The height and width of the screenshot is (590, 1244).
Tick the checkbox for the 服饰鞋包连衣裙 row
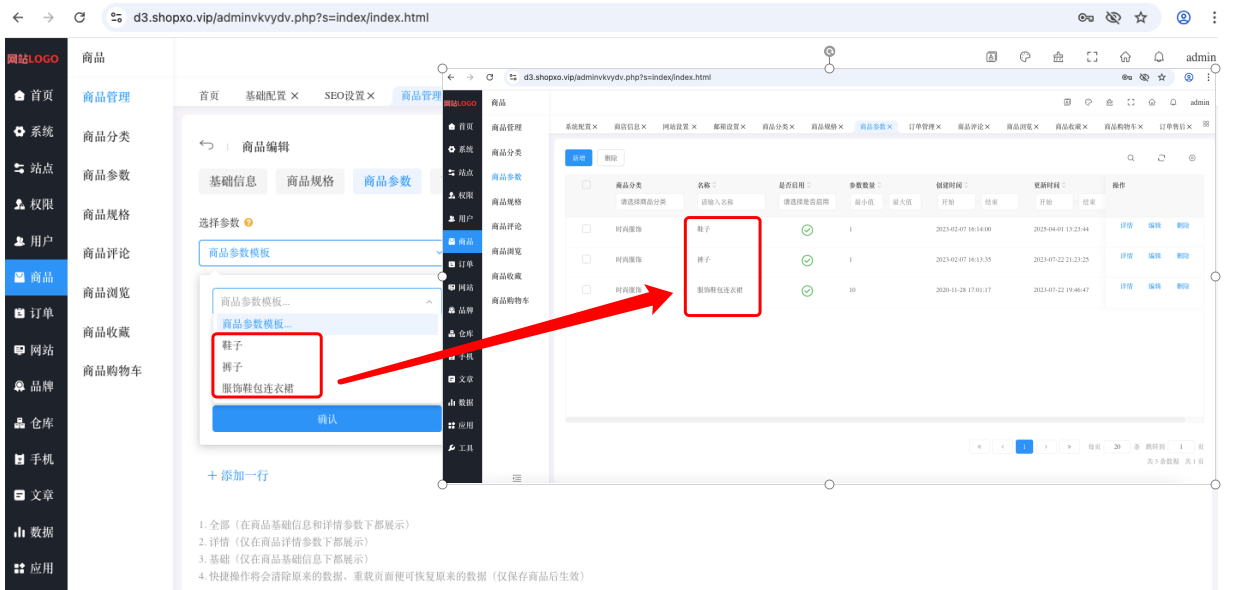pyautogui.click(x=586, y=290)
